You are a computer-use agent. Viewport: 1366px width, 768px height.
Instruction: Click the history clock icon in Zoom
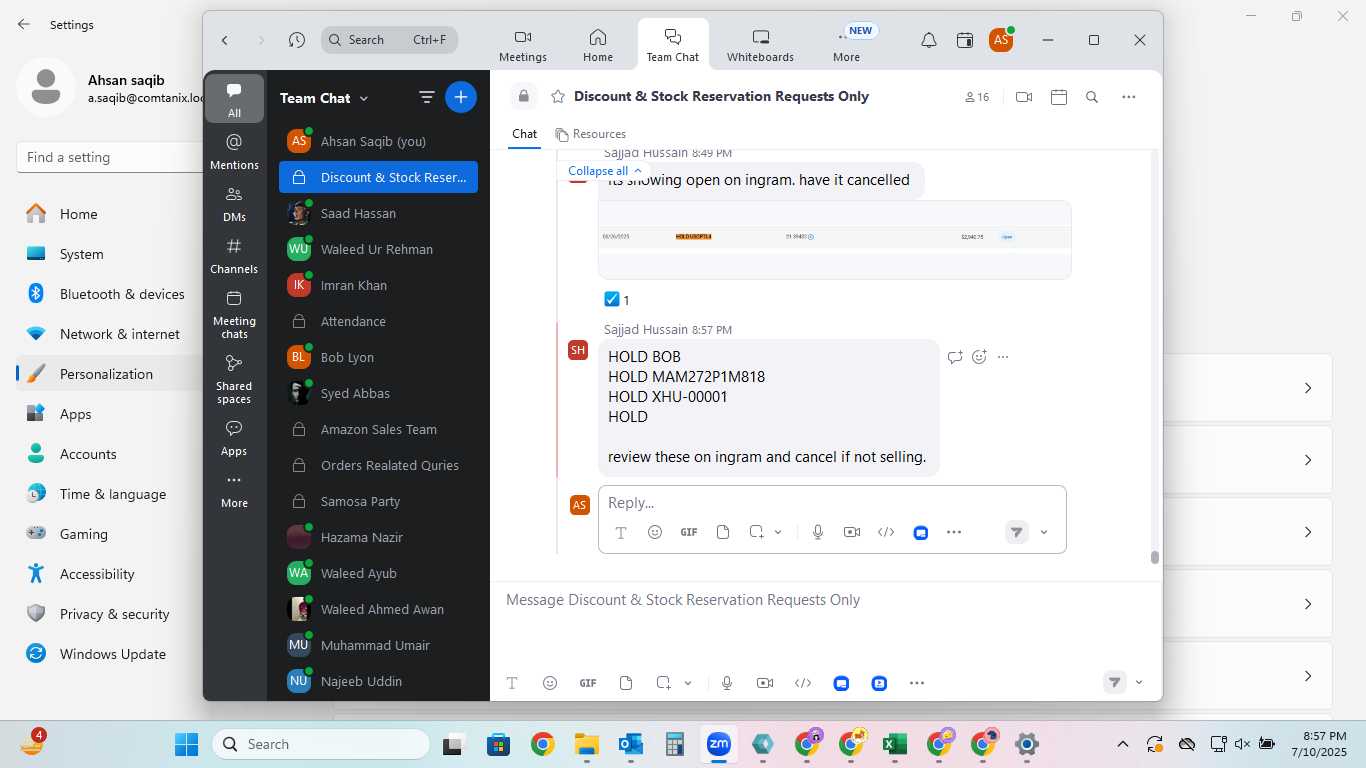(x=297, y=40)
